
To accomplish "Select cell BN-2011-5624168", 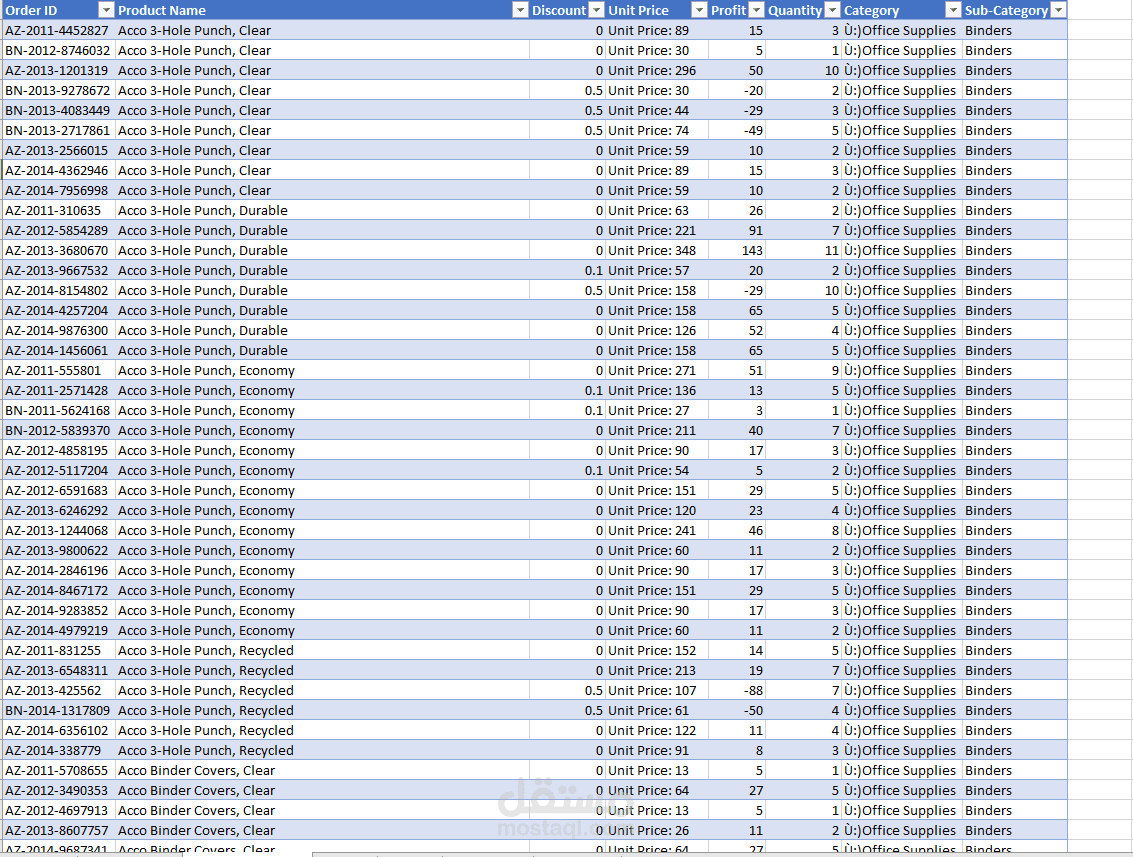I will pos(59,410).
